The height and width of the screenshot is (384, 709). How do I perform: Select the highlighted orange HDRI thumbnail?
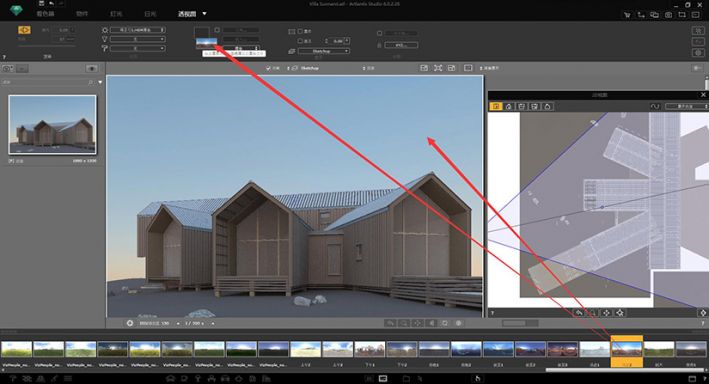click(x=627, y=349)
